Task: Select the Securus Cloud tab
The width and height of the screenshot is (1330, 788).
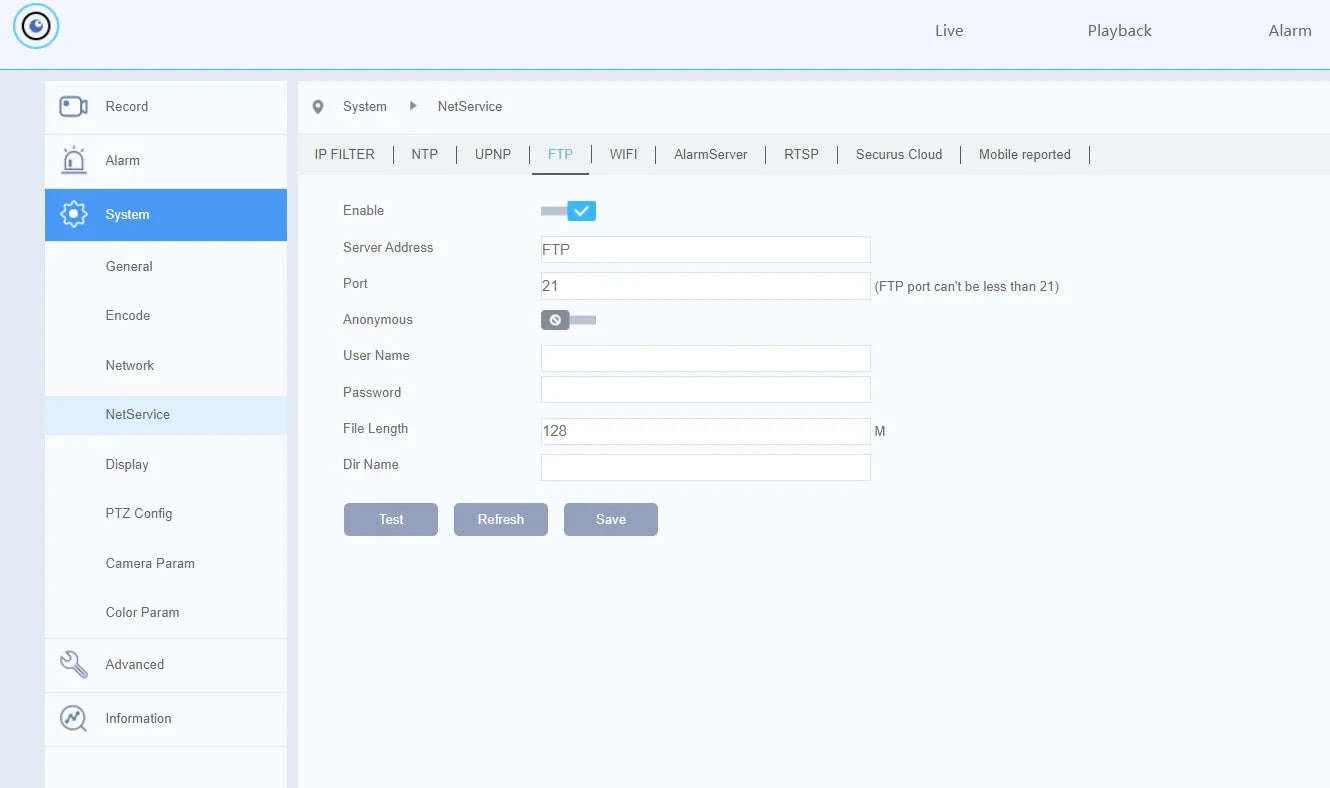Action: 899,154
